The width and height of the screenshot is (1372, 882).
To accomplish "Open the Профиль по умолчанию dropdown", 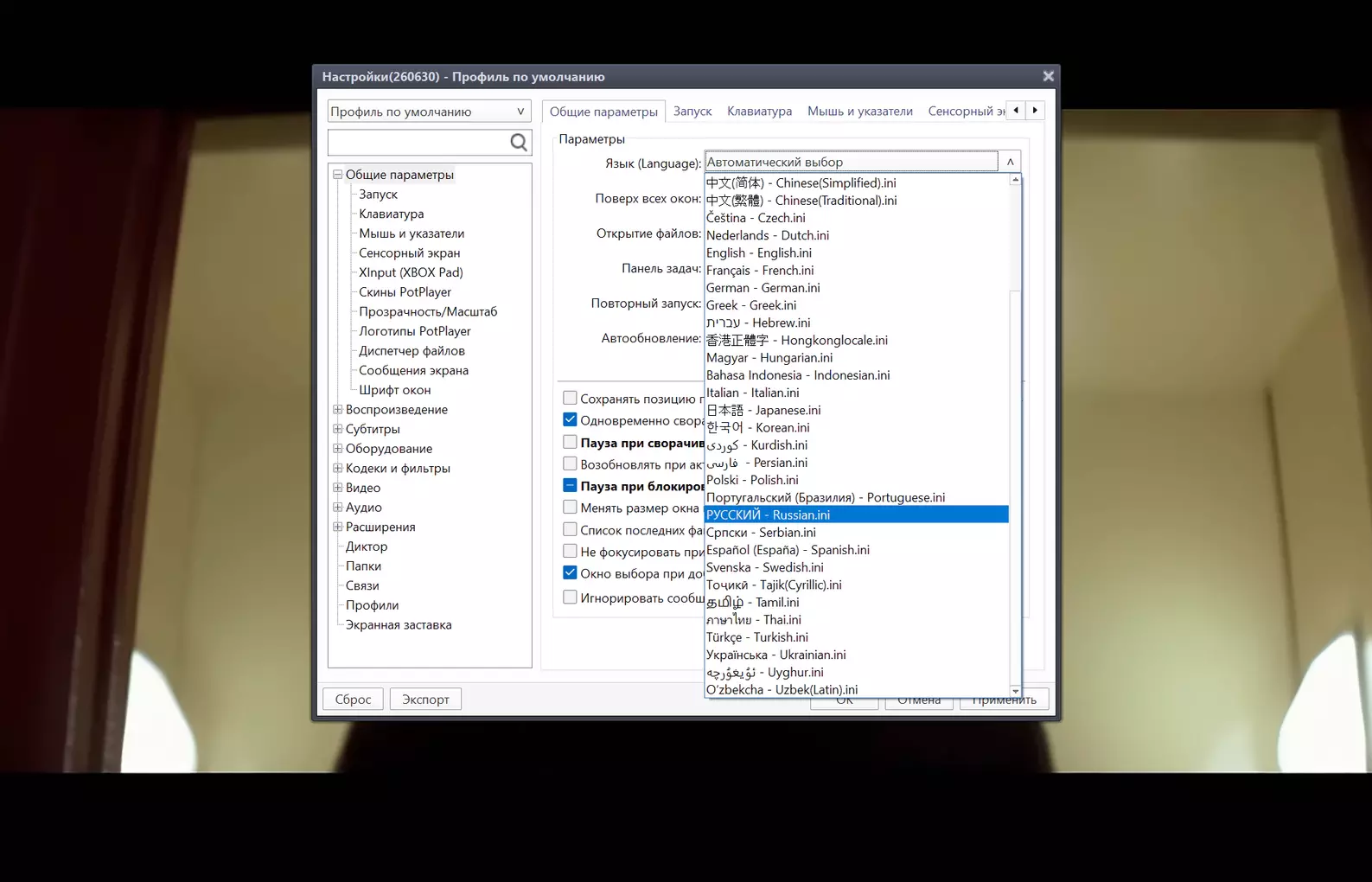I will [x=429, y=112].
